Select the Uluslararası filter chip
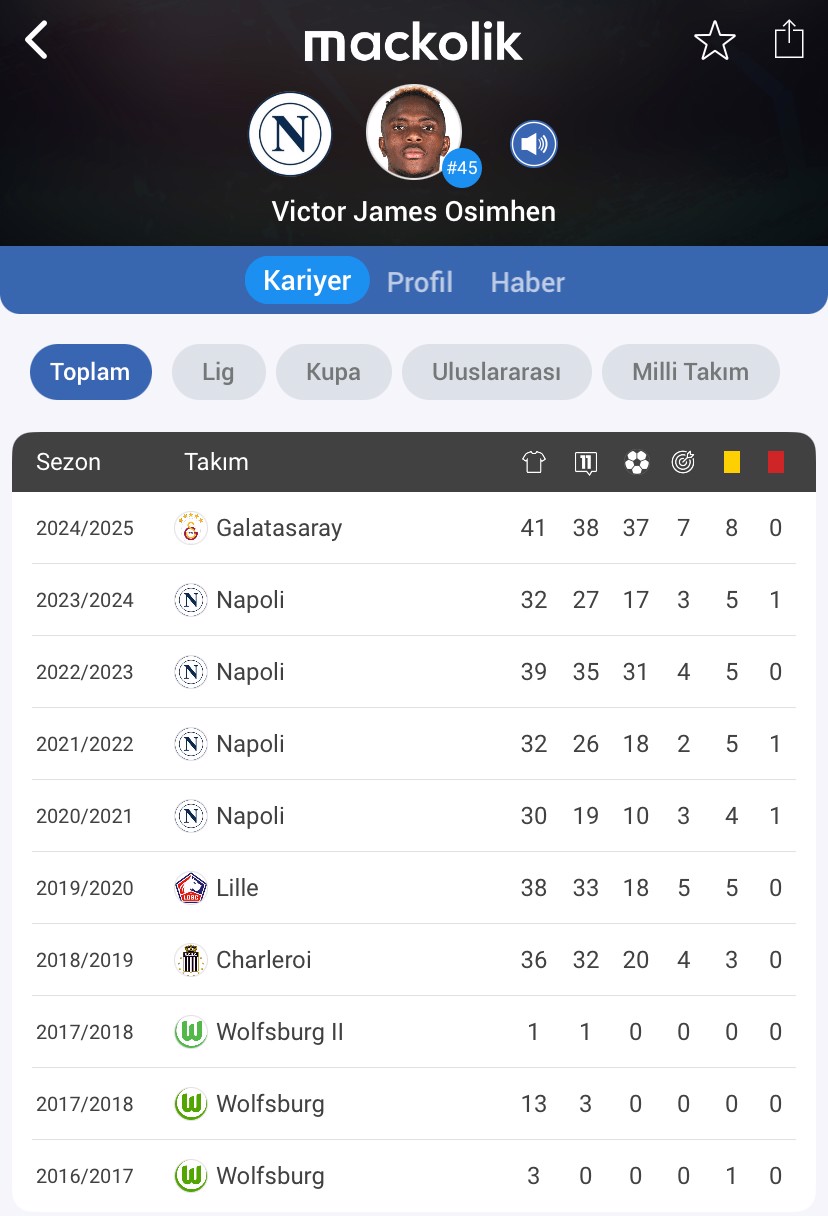Screen dimensions: 828x1216 tap(496, 372)
